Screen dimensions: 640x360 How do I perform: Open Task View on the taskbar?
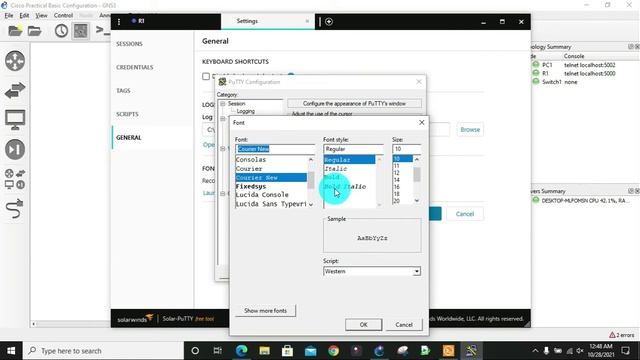(218, 351)
